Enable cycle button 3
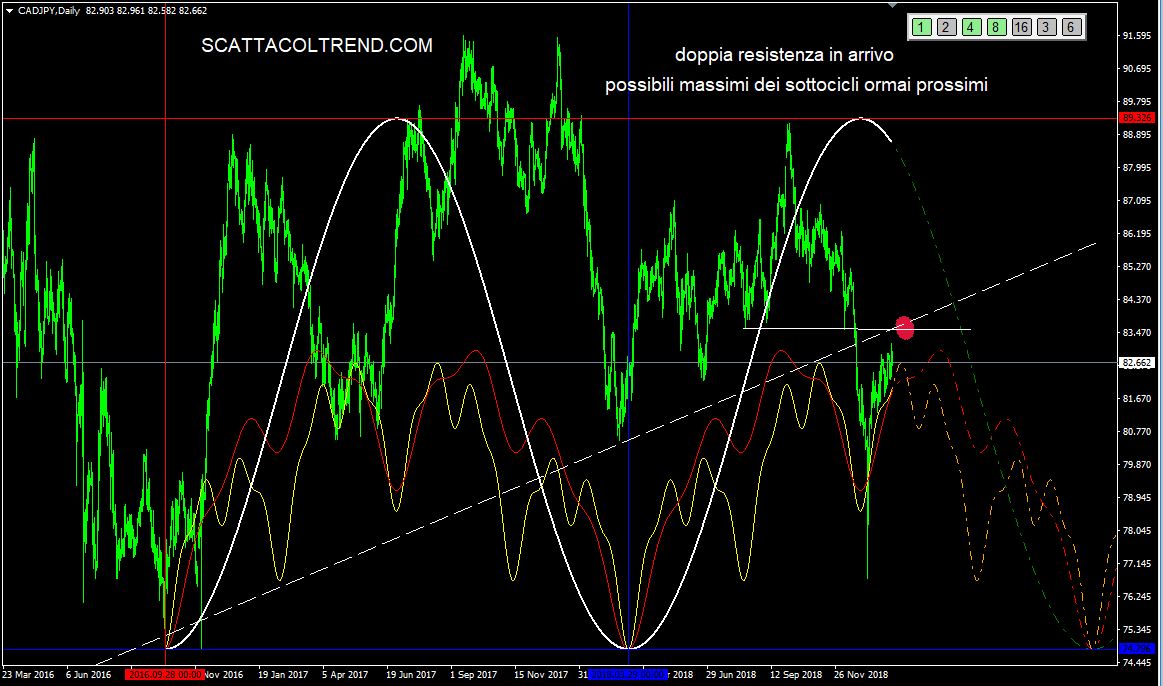Viewport: 1163px width, 686px height. coord(1046,27)
